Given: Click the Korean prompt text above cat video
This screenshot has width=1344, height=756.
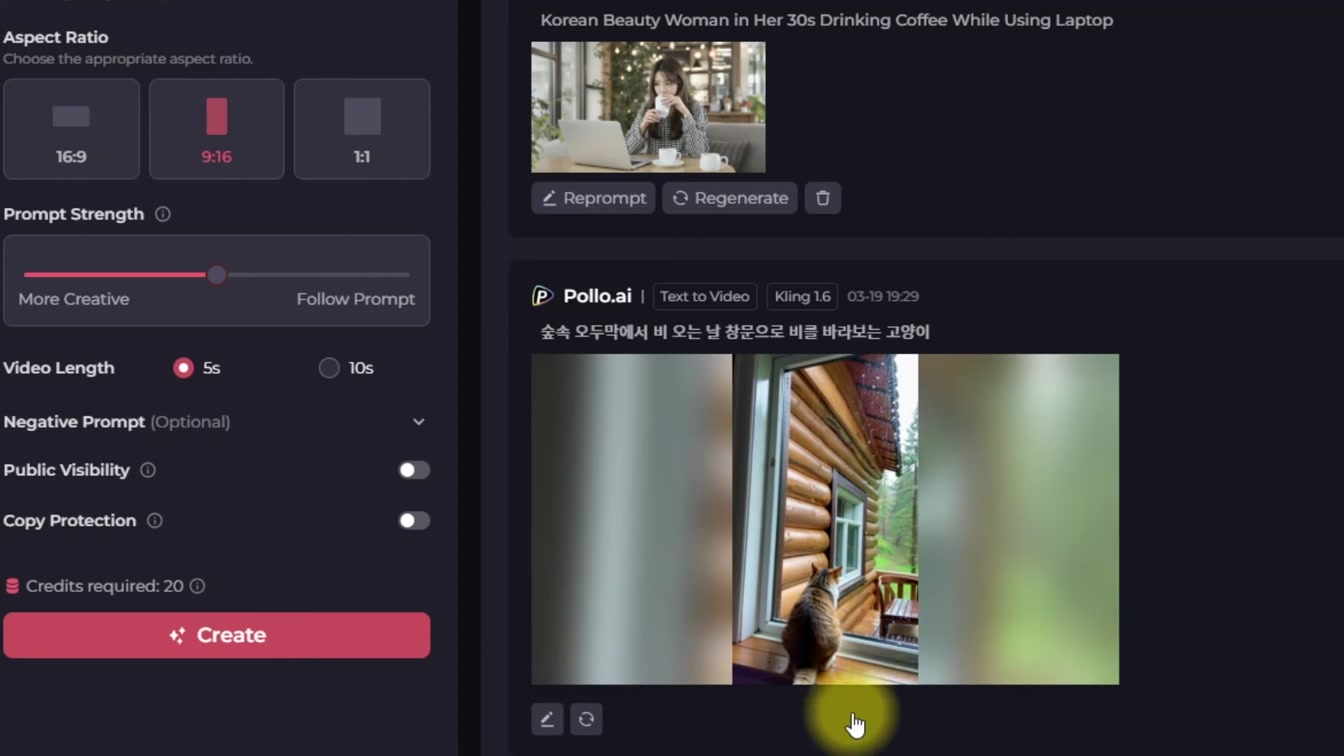Looking at the screenshot, I should [x=735, y=331].
